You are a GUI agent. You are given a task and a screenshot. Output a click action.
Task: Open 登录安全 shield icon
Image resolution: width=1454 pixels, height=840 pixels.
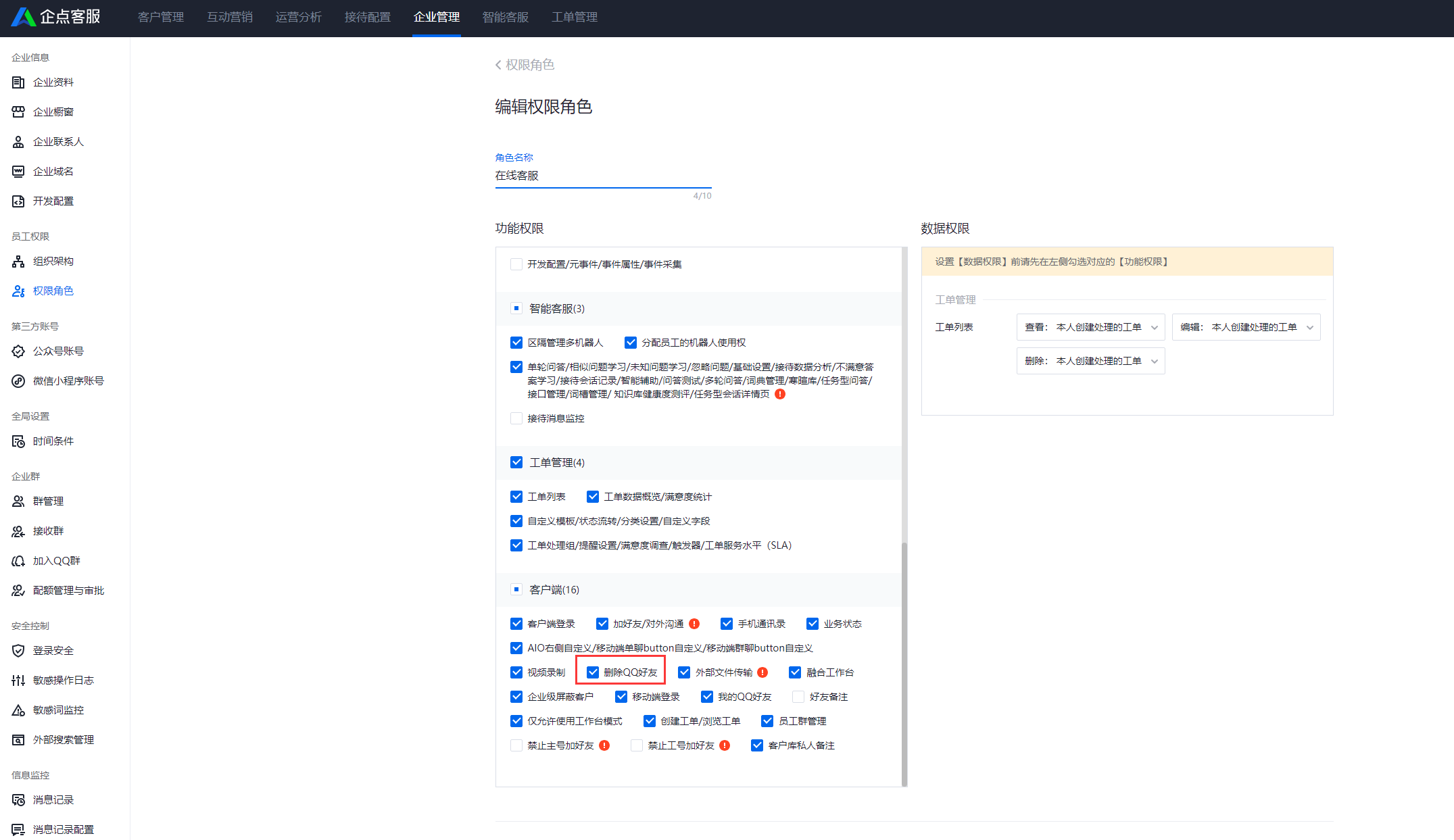pos(18,651)
